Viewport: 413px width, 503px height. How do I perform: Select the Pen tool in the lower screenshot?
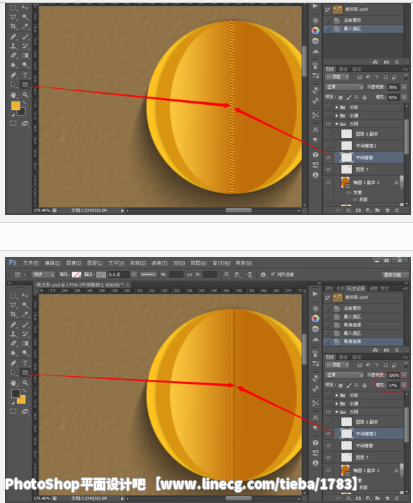(x=13, y=363)
